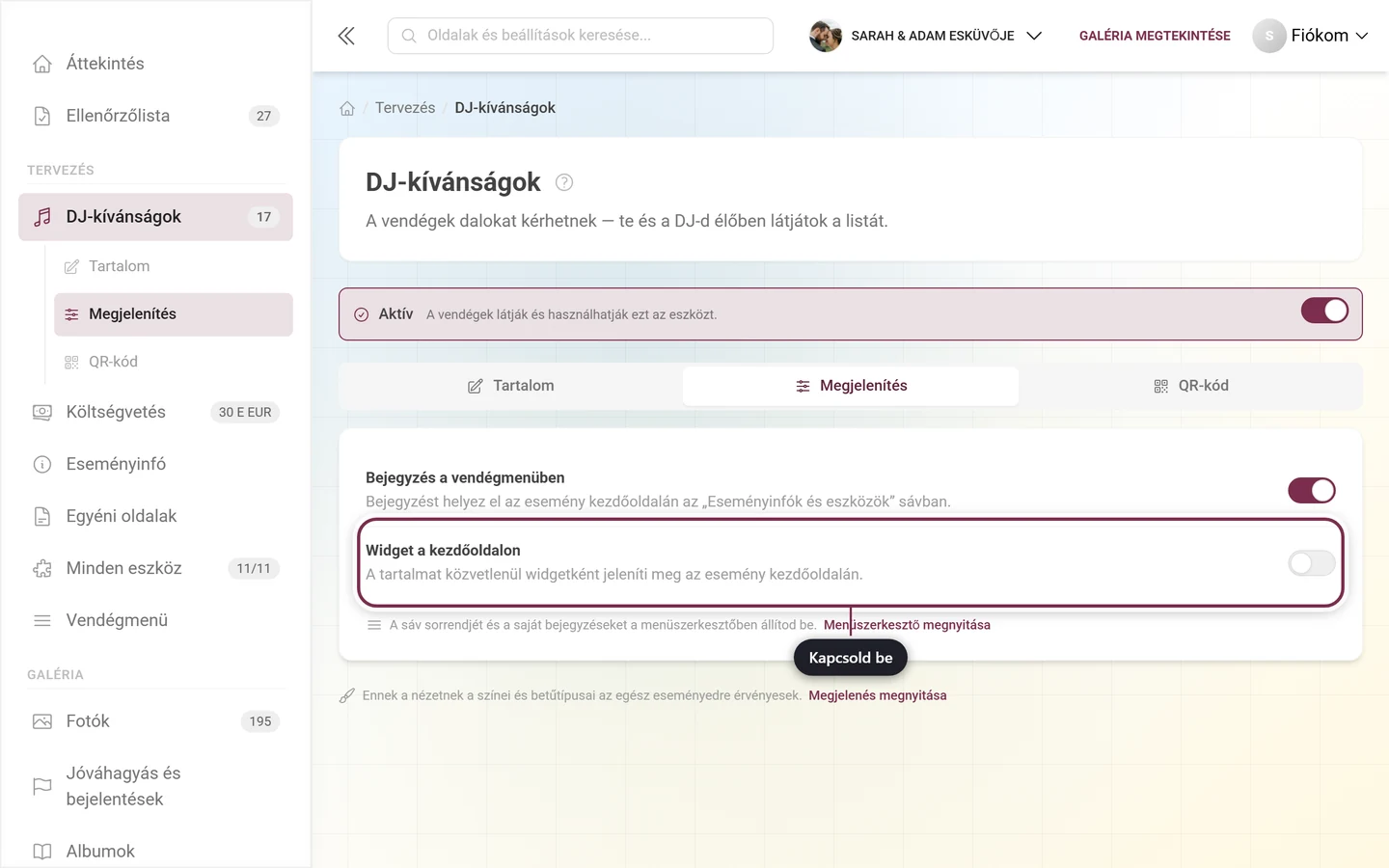Click Galéria megtekintése link
This screenshot has width=1389, height=868.
[1155, 36]
